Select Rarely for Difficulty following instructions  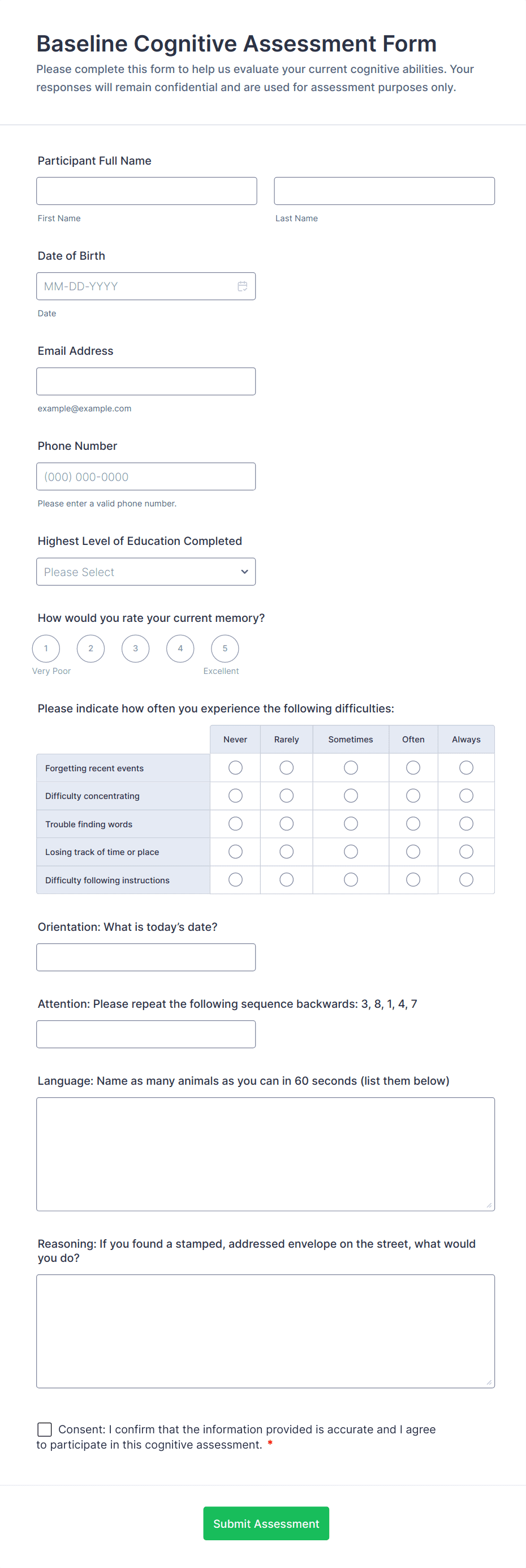point(286,879)
